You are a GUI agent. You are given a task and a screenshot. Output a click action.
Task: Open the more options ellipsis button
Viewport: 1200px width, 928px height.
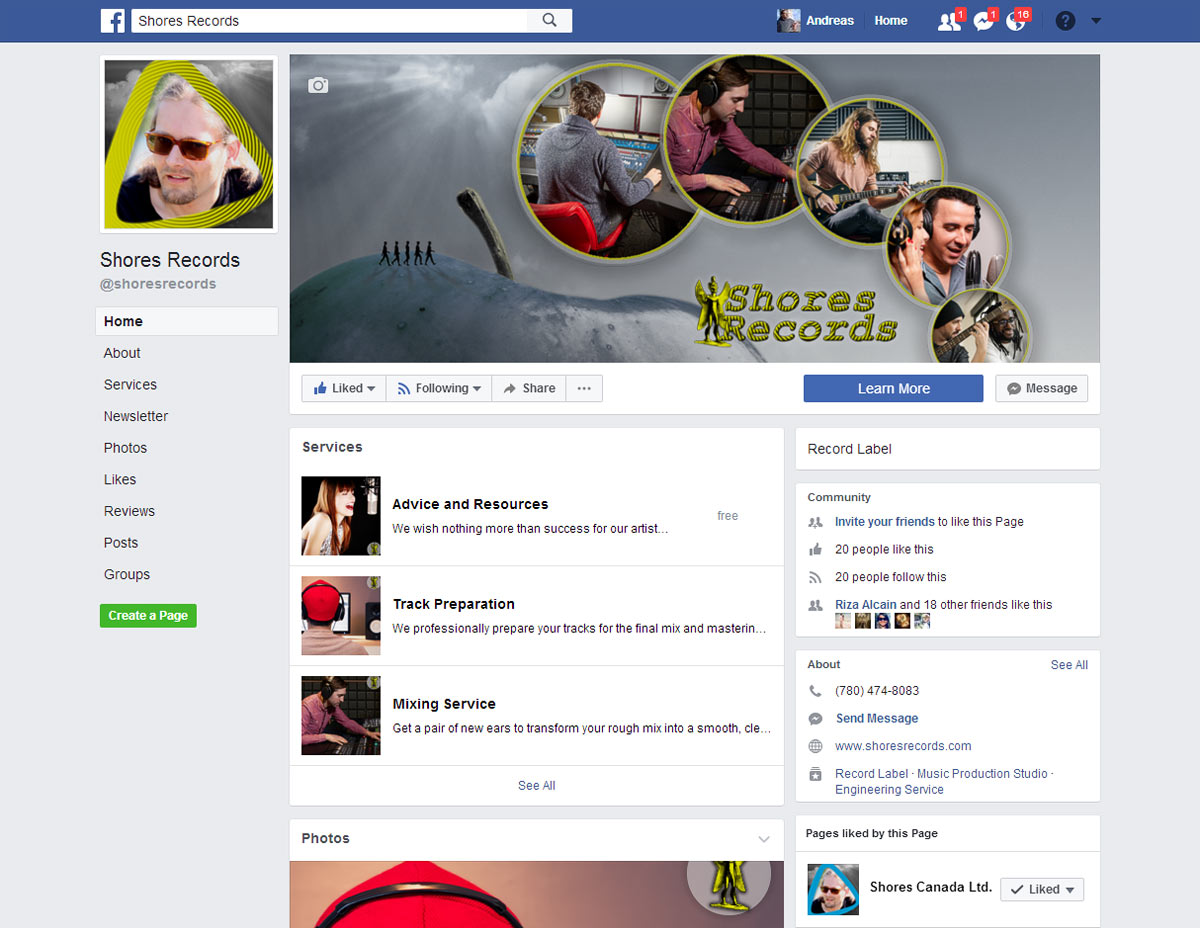584,389
